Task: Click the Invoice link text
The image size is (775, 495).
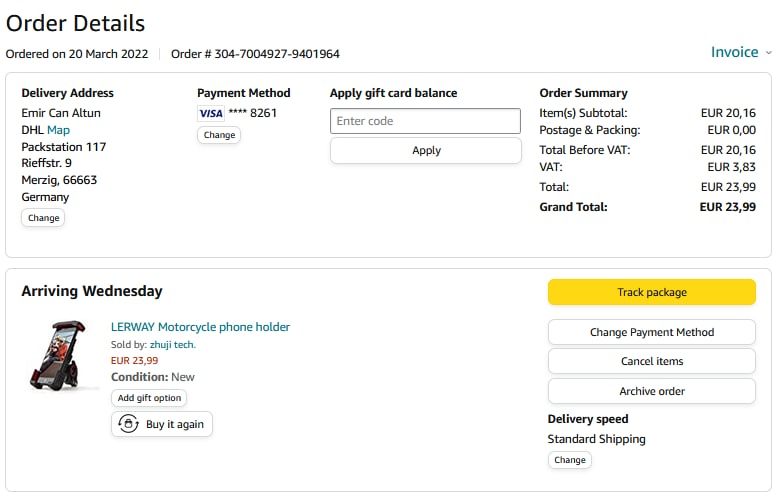Action: (734, 52)
